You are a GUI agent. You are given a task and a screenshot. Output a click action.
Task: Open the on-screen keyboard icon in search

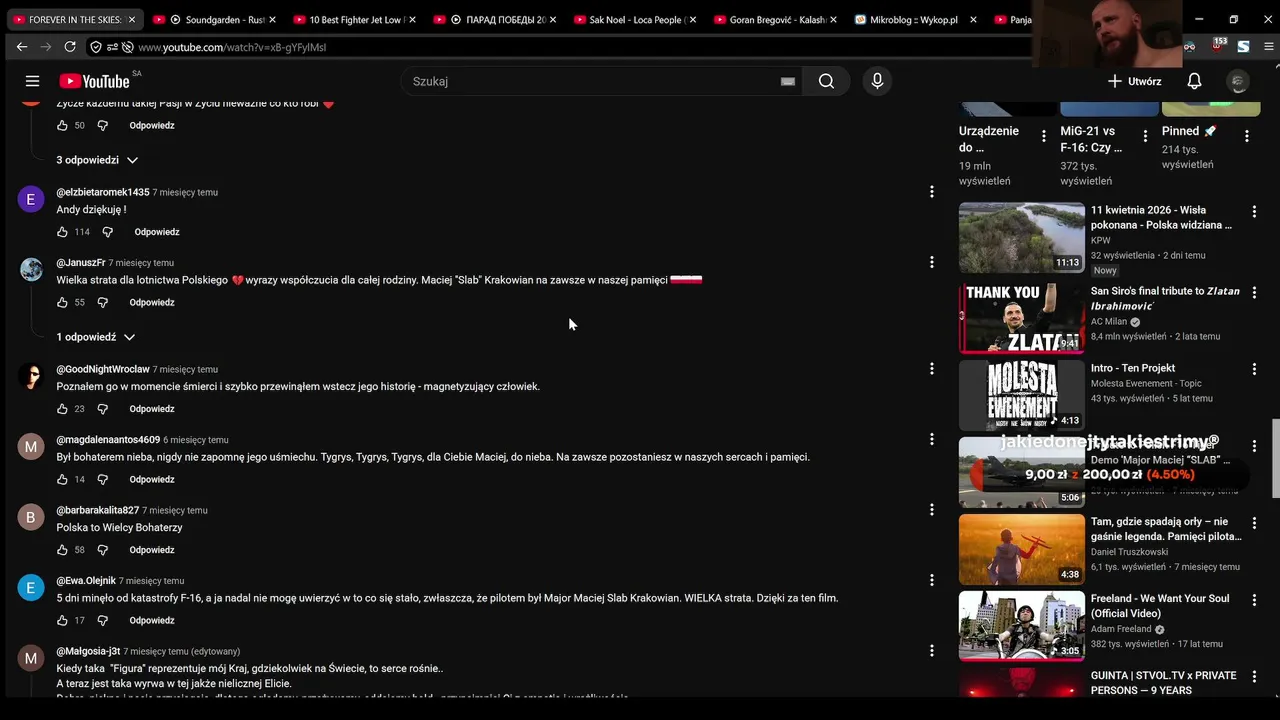788,81
